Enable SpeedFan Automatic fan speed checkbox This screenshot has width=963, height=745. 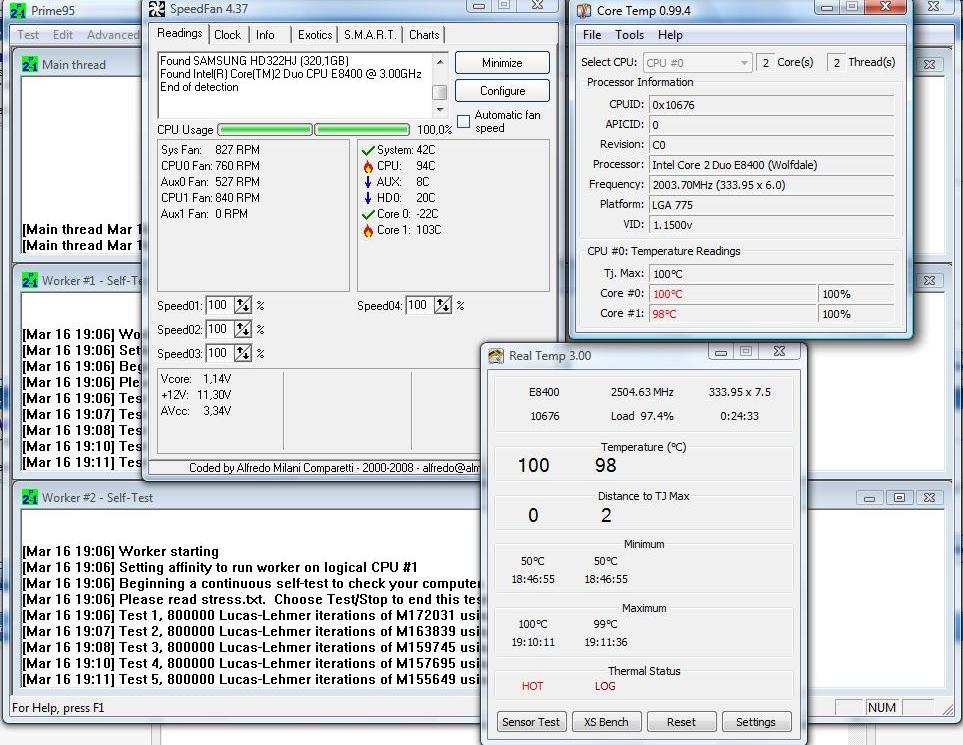tap(464, 121)
